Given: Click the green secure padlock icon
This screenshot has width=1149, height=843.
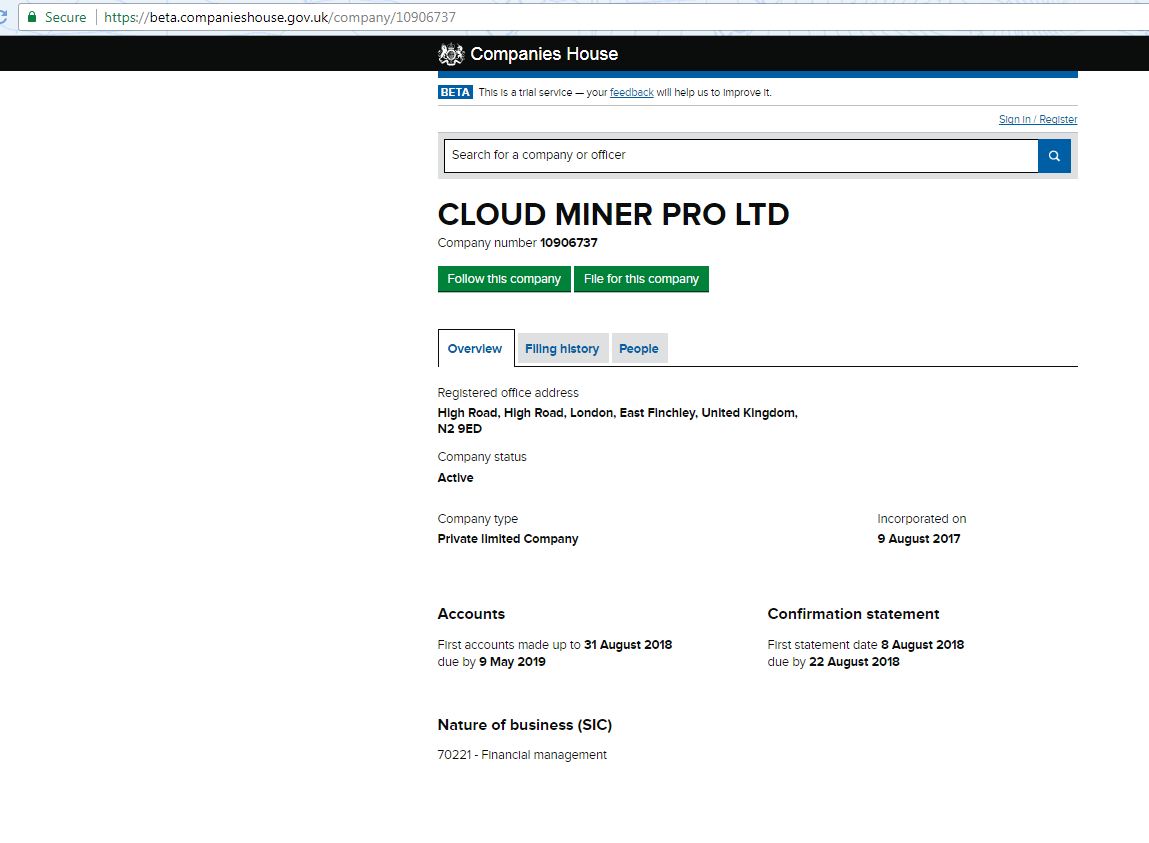Looking at the screenshot, I should pos(32,16).
